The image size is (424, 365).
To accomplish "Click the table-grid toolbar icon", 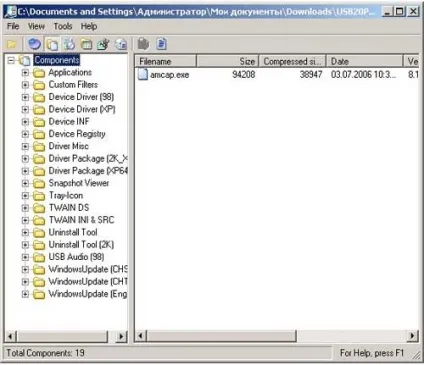I will tap(87, 44).
